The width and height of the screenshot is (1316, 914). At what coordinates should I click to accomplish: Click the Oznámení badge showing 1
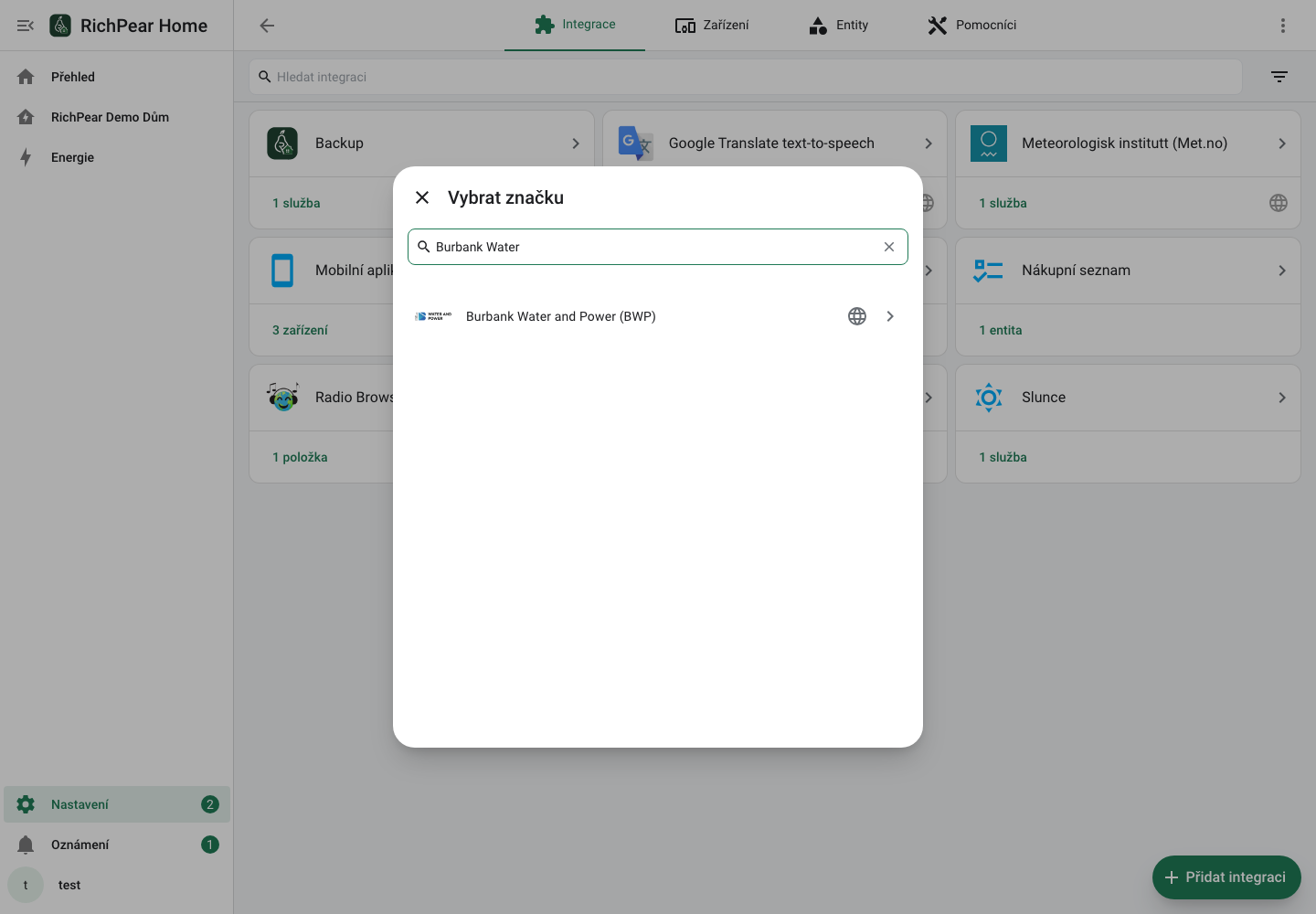pos(210,845)
